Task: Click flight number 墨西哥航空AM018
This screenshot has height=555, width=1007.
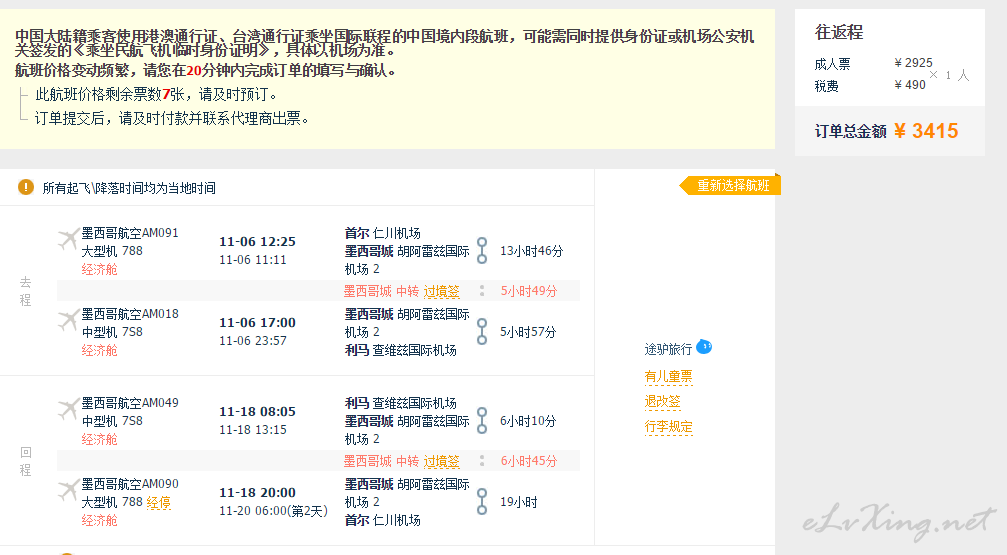Action: tap(130, 313)
